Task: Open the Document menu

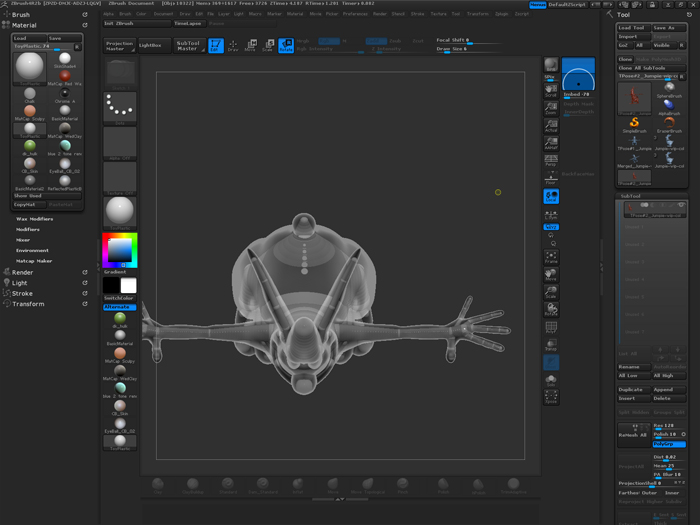Action: pyautogui.click(x=163, y=14)
